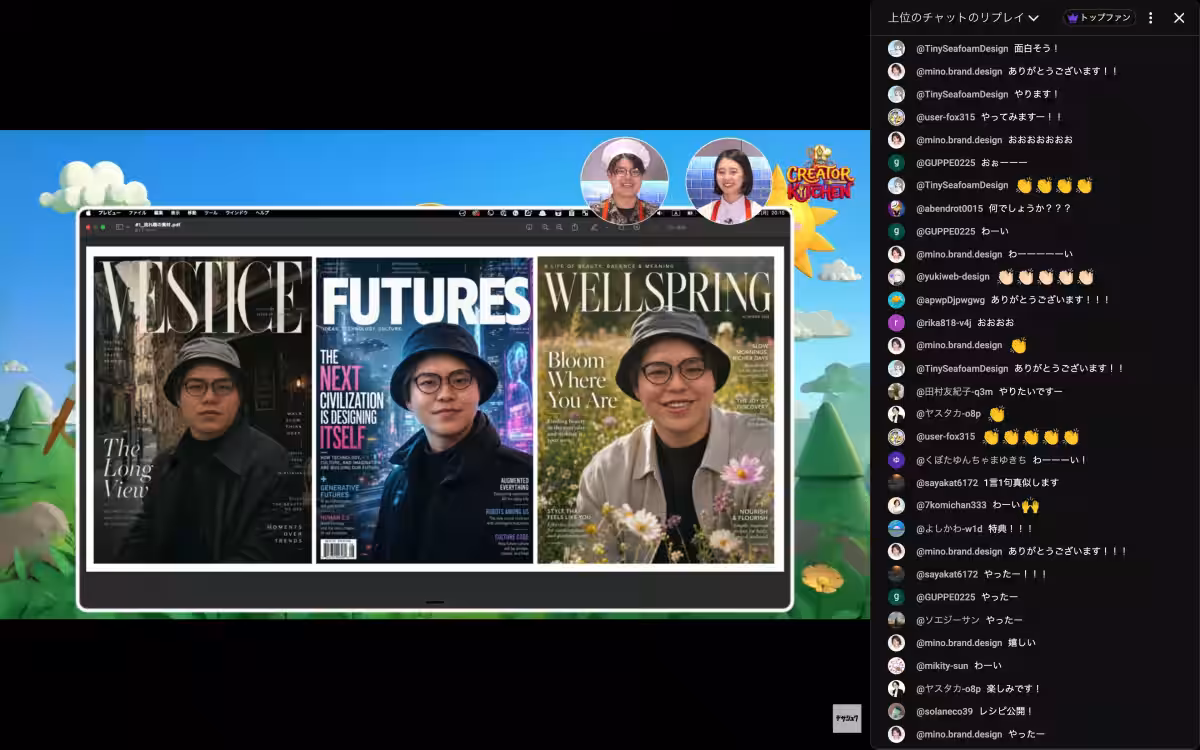Close the chat replay panel
Image resolution: width=1200 pixels, height=750 pixels.
[1179, 17]
